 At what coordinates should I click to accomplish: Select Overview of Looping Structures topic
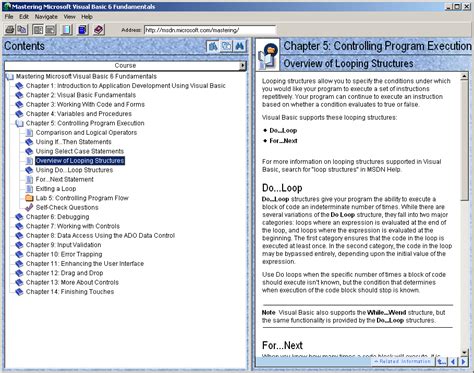80,161
